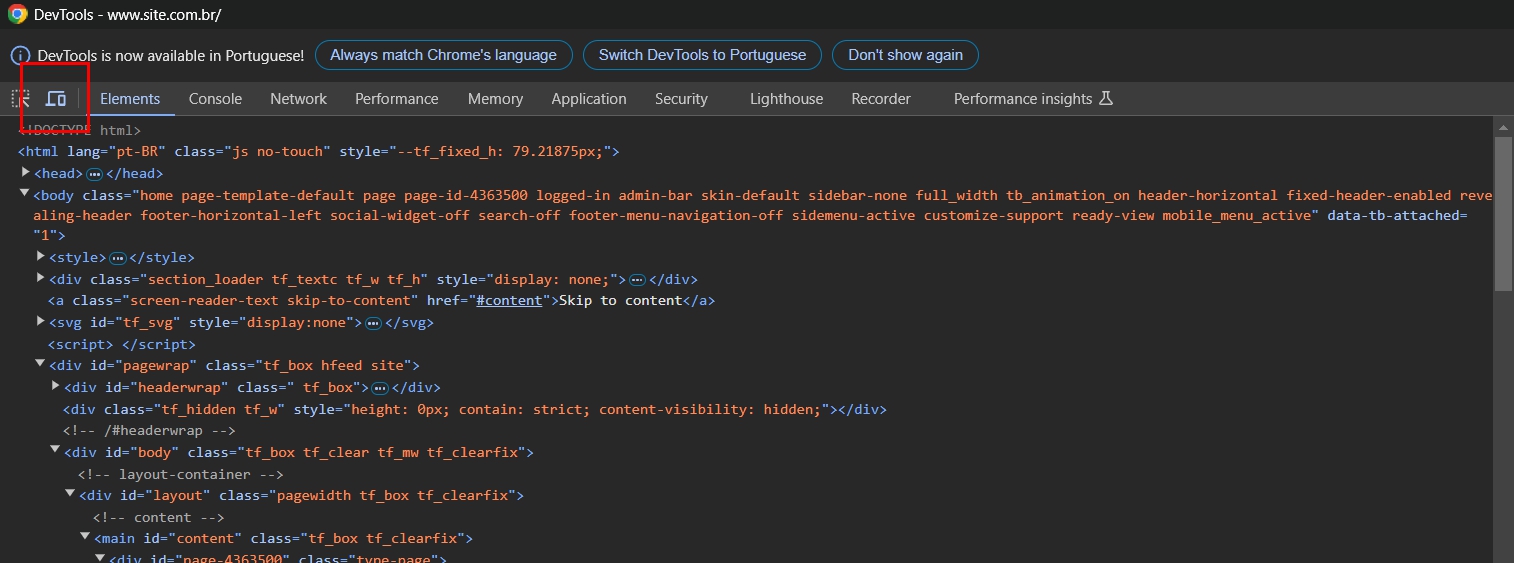Open the Recorder tab
The height and width of the screenshot is (563, 1514).
(x=881, y=99)
